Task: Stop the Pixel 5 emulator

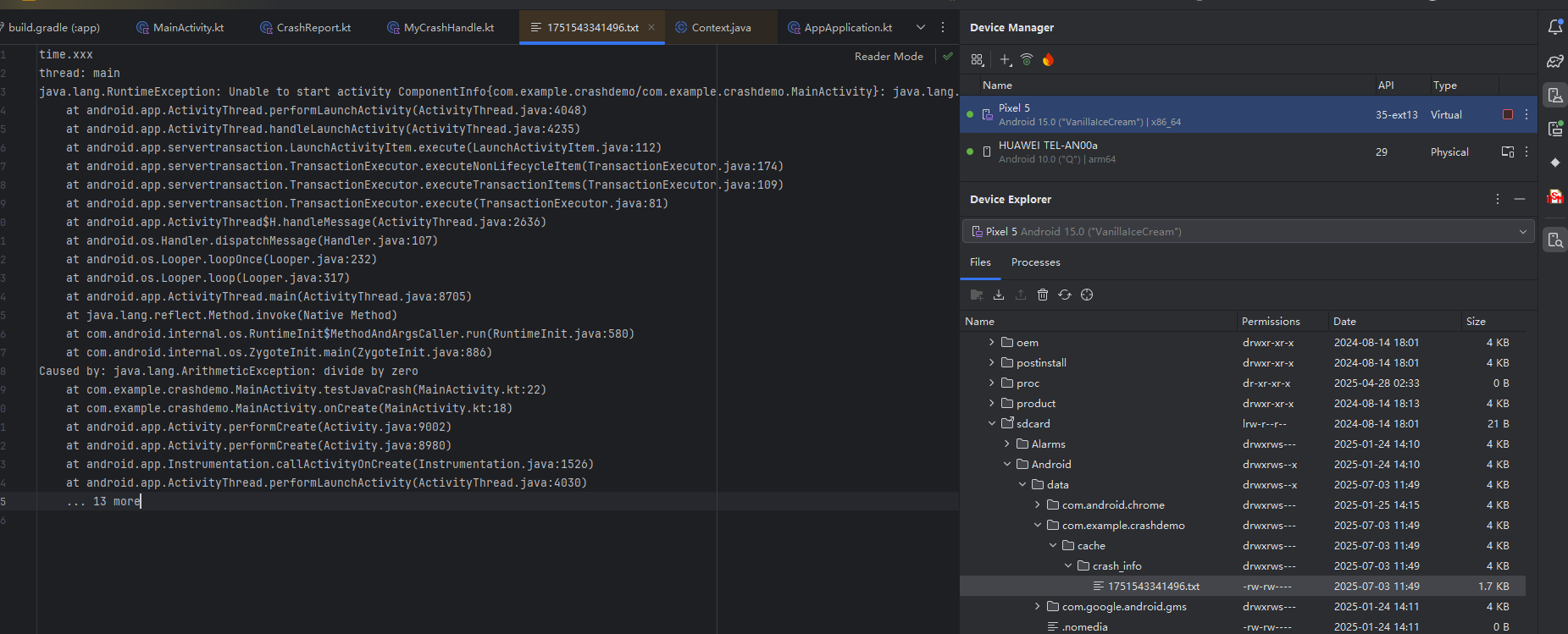Action: [x=1508, y=114]
